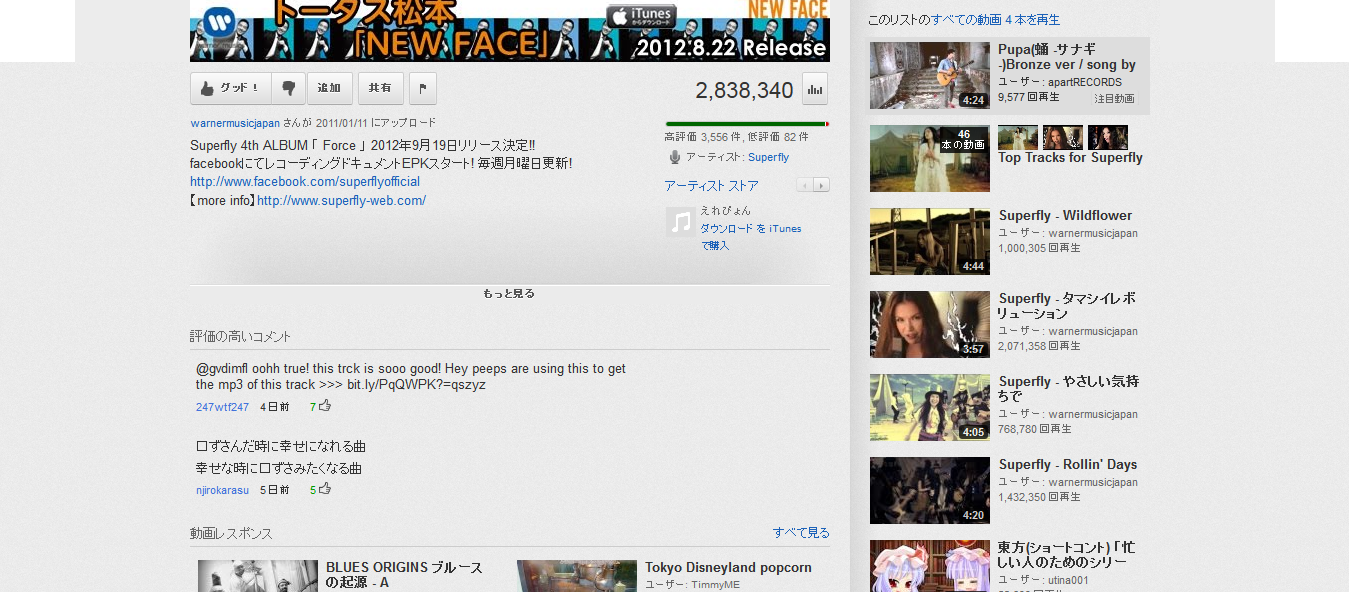Show video statistics bar chart icon
Image resolution: width=1349 pixels, height=592 pixels.
click(x=815, y=89)
